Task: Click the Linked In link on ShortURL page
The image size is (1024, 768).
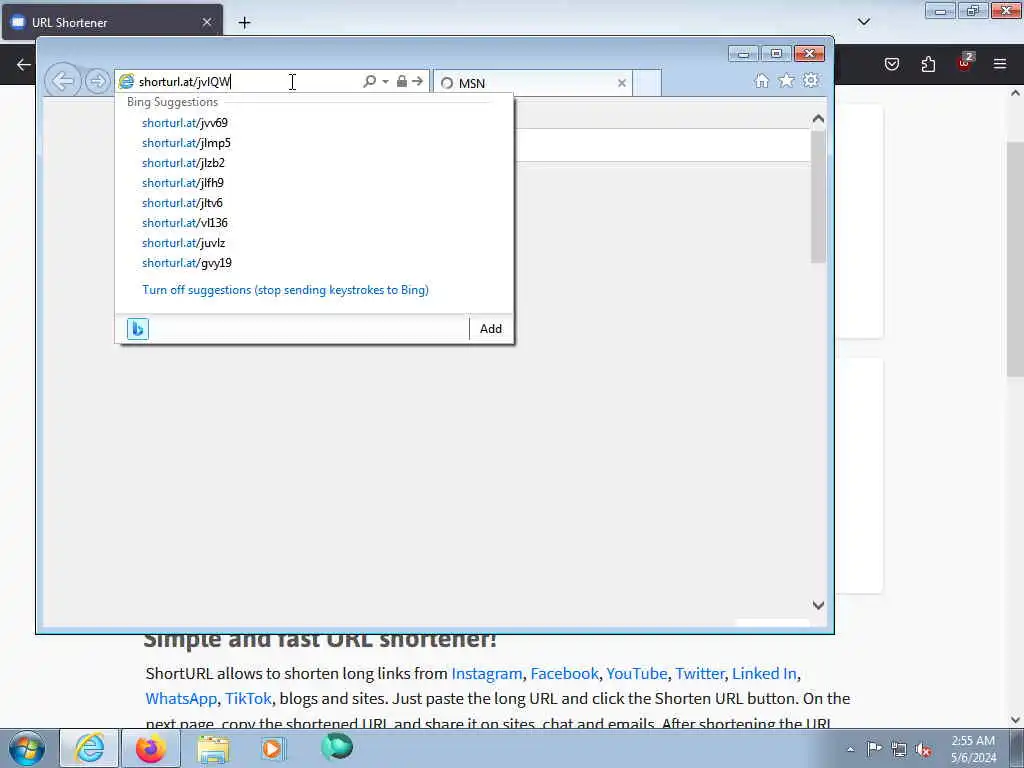Action: click(764, 673)
